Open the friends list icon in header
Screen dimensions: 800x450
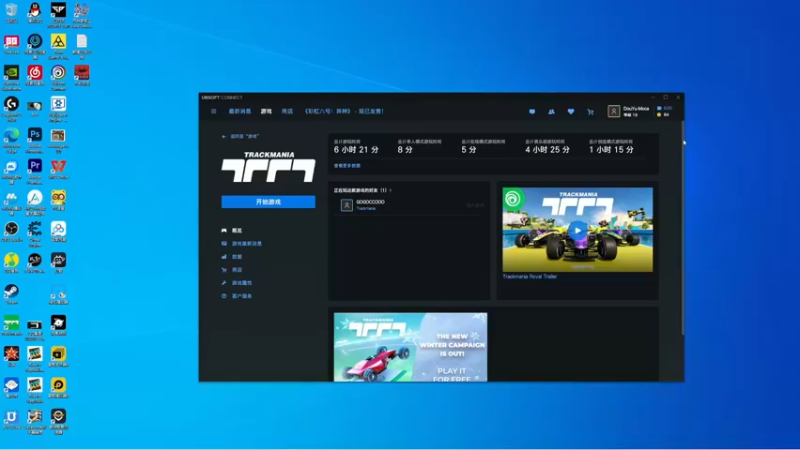click(x=552, y=111)
